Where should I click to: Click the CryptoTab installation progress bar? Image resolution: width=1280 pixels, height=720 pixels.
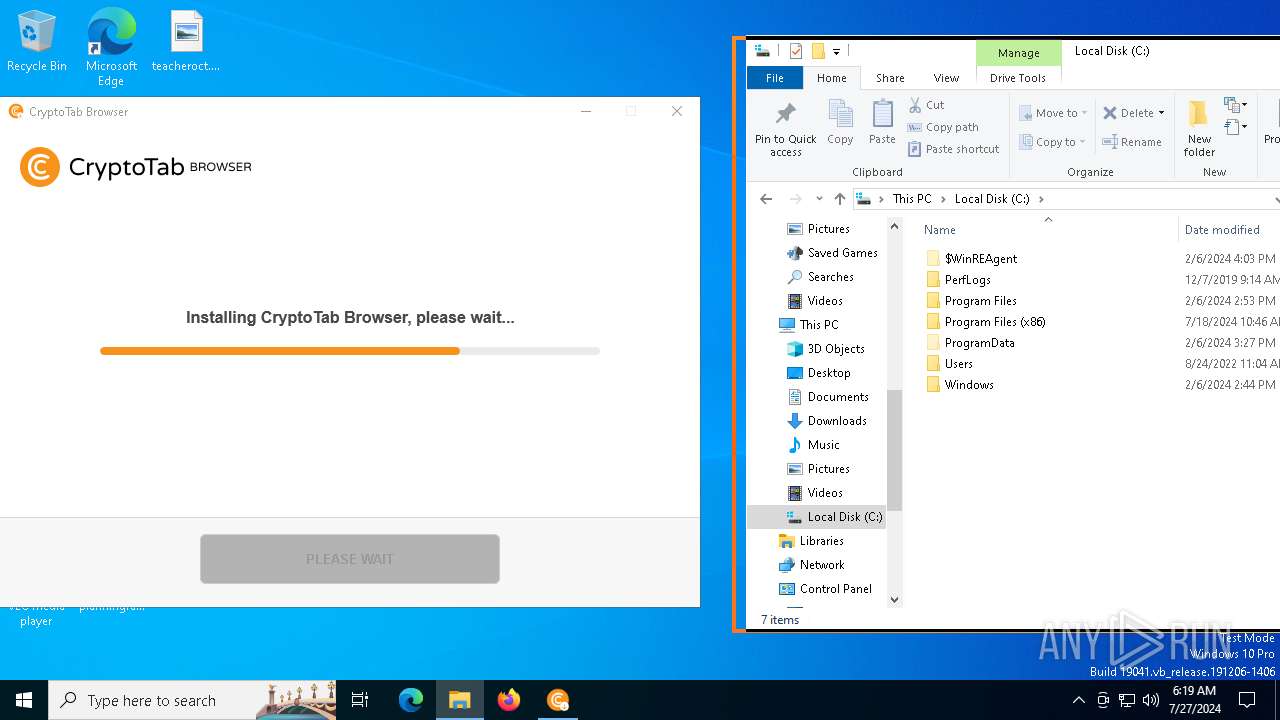pyautogui.click(x=350, y=351)
